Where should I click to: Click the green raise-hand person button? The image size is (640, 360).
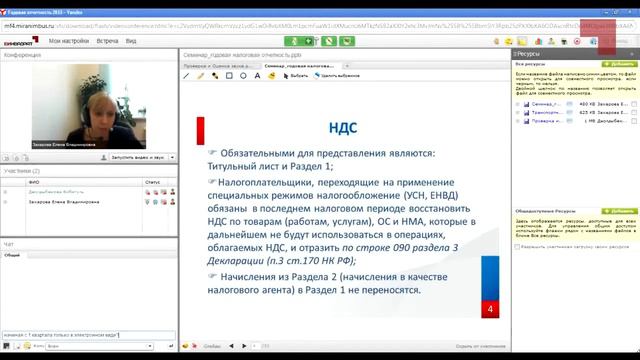[x=294, y=41]
